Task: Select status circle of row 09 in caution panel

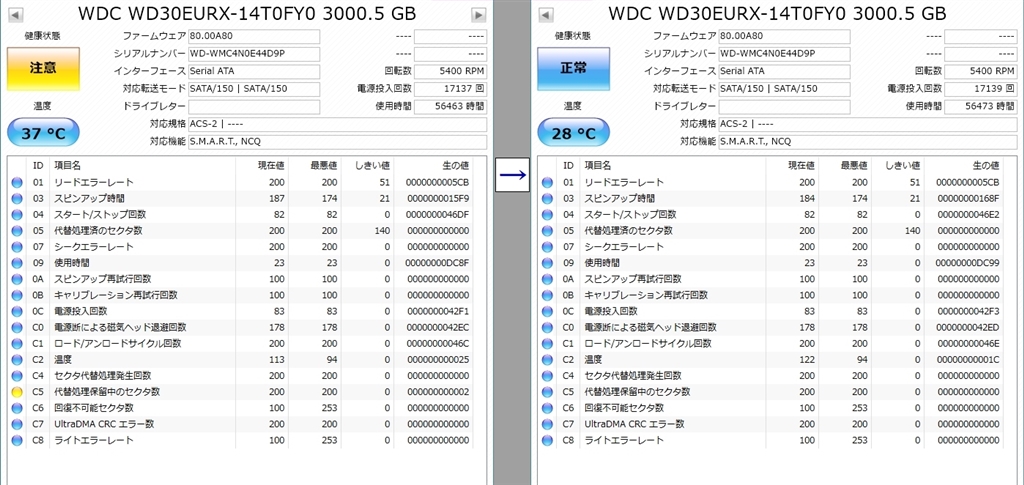Action: (17, 263)
